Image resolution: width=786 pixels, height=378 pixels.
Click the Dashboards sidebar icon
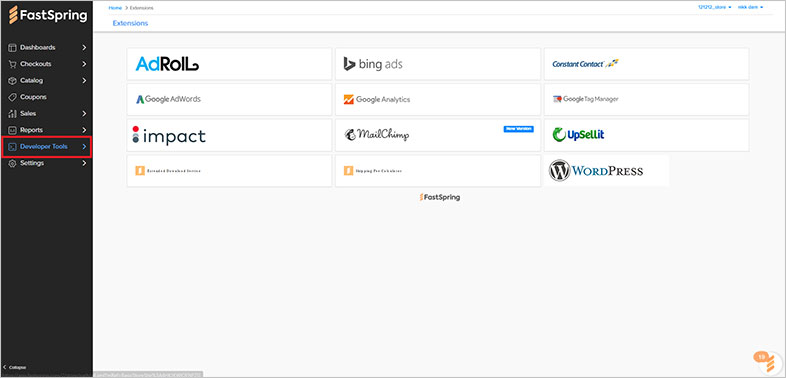point(13,48)
